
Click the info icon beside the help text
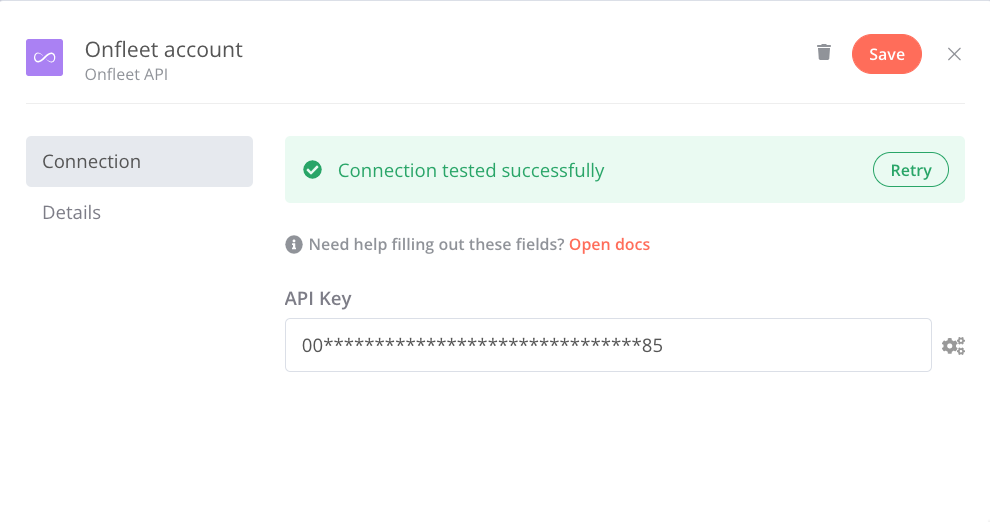pos(294,244)
